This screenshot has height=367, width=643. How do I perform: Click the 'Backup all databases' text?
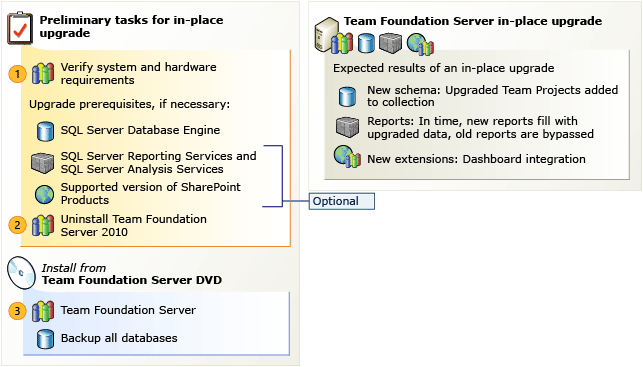coord(119,338)
